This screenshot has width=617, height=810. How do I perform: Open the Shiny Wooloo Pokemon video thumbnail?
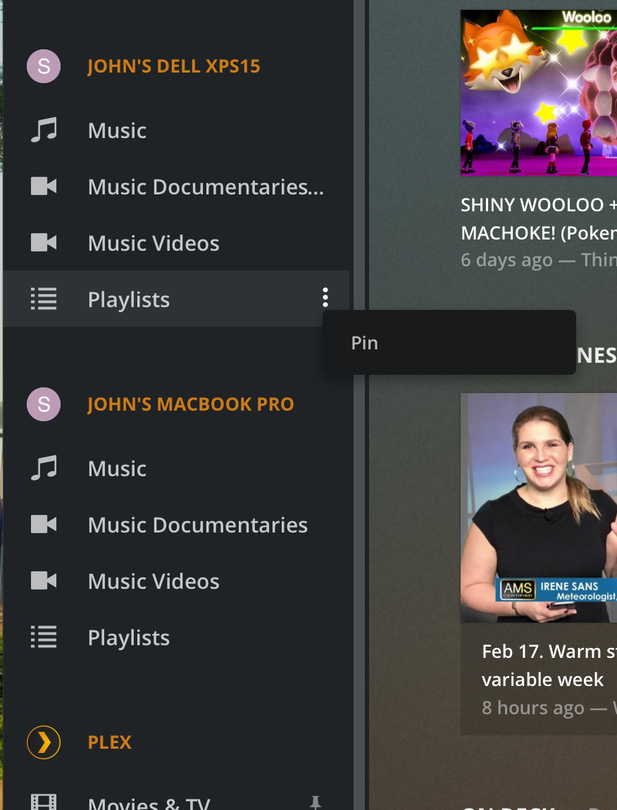[538, 92]
